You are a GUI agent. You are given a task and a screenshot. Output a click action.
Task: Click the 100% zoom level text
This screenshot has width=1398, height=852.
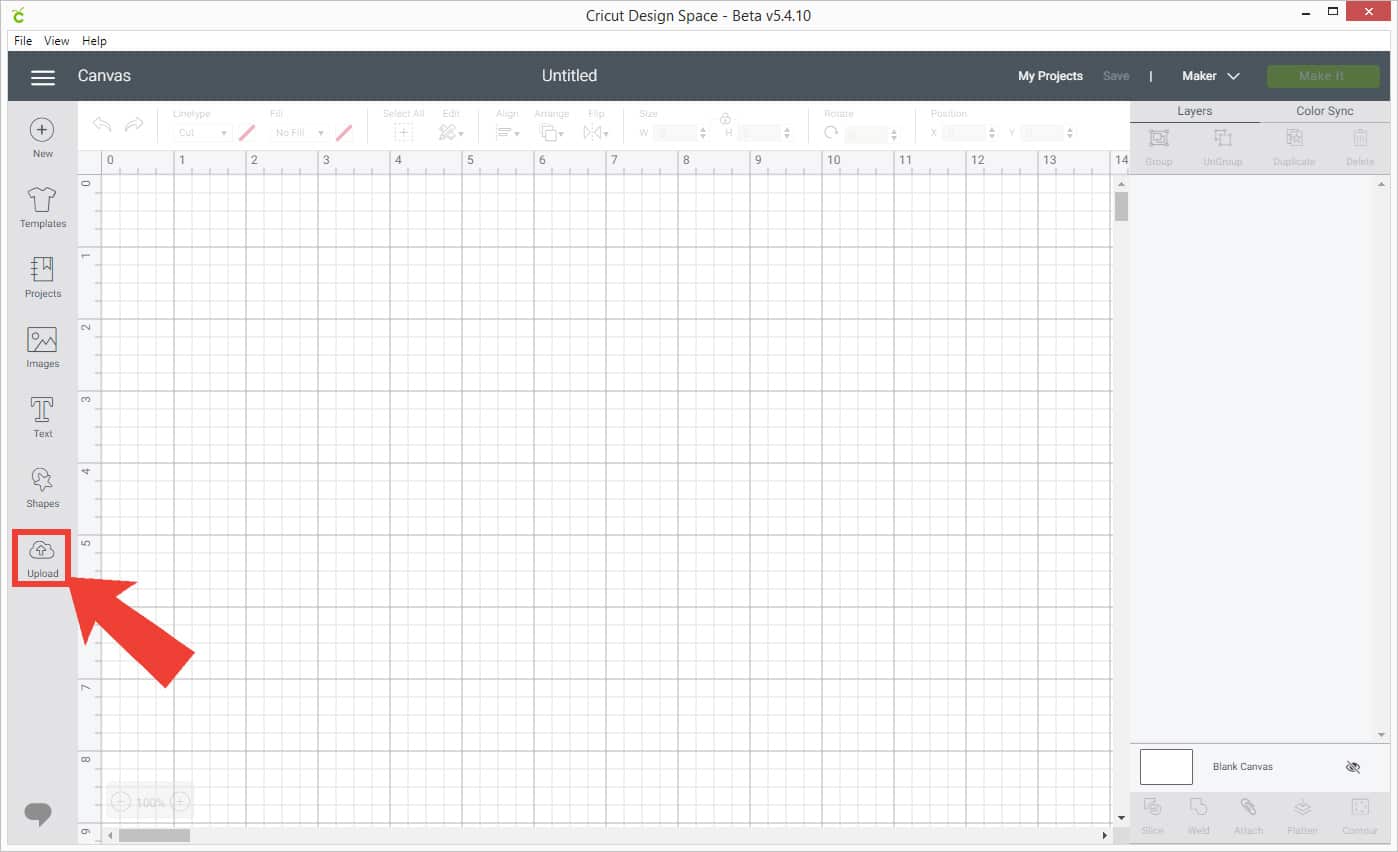pos(150,803)
